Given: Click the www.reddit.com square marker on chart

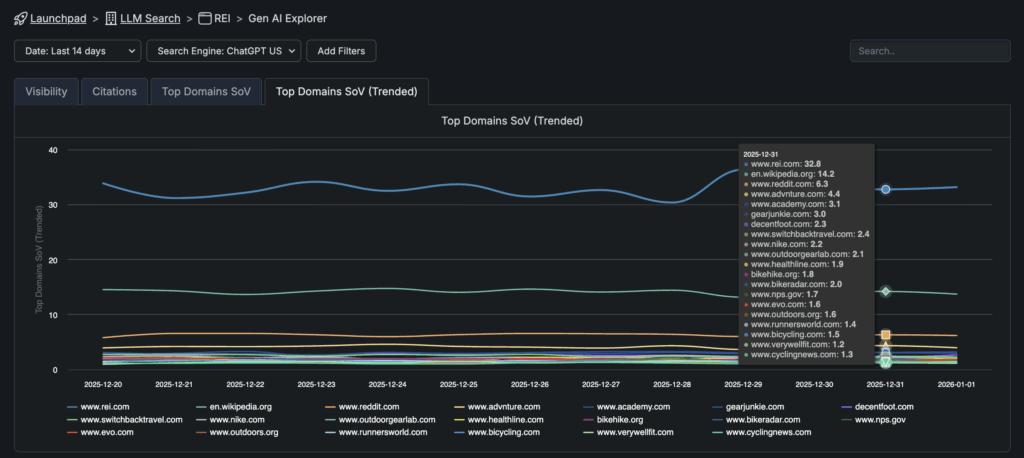Looking at the screenshot, I should tap(885, 335).
